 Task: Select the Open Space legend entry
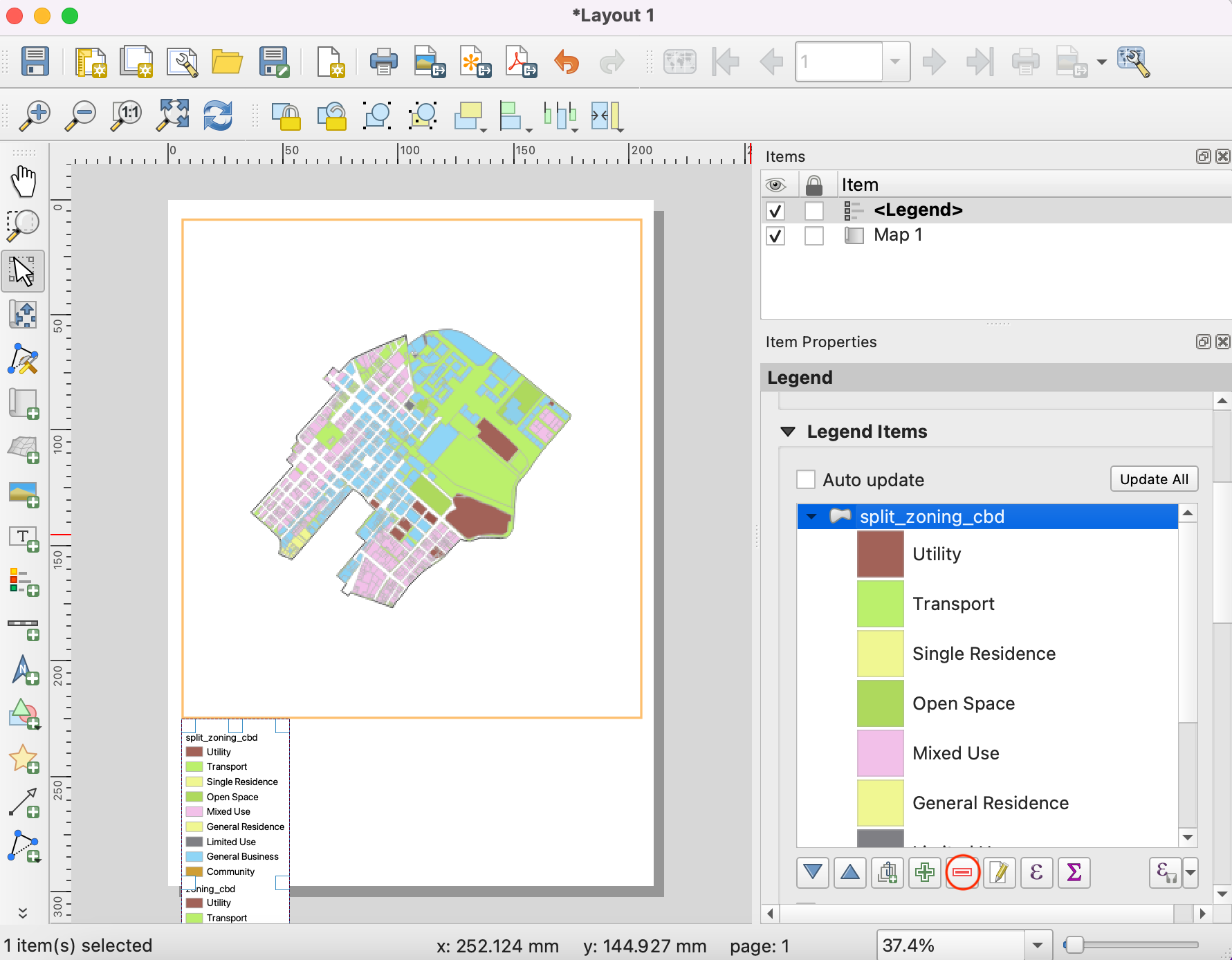(963, 703)
